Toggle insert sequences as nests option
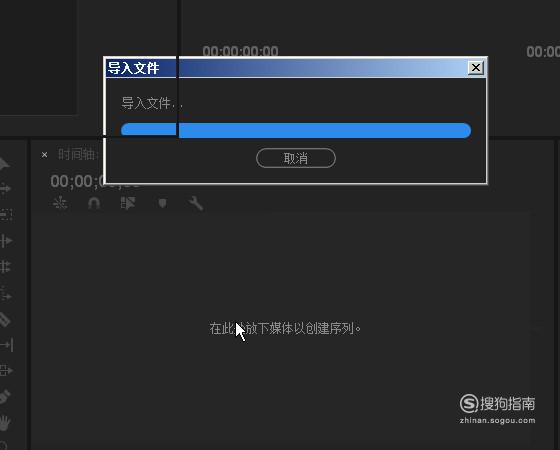The image size is (560, 450). [x=60, y=203]
